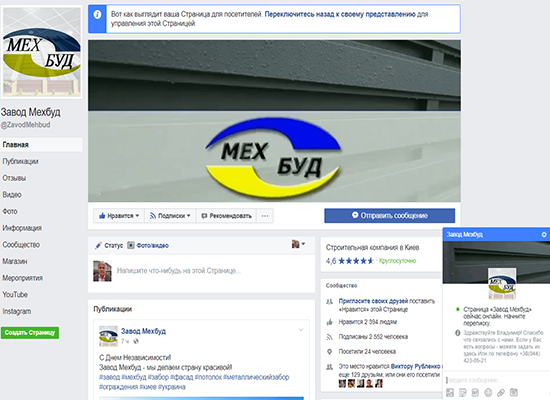Open YouTube tab in sidebar

15,294
